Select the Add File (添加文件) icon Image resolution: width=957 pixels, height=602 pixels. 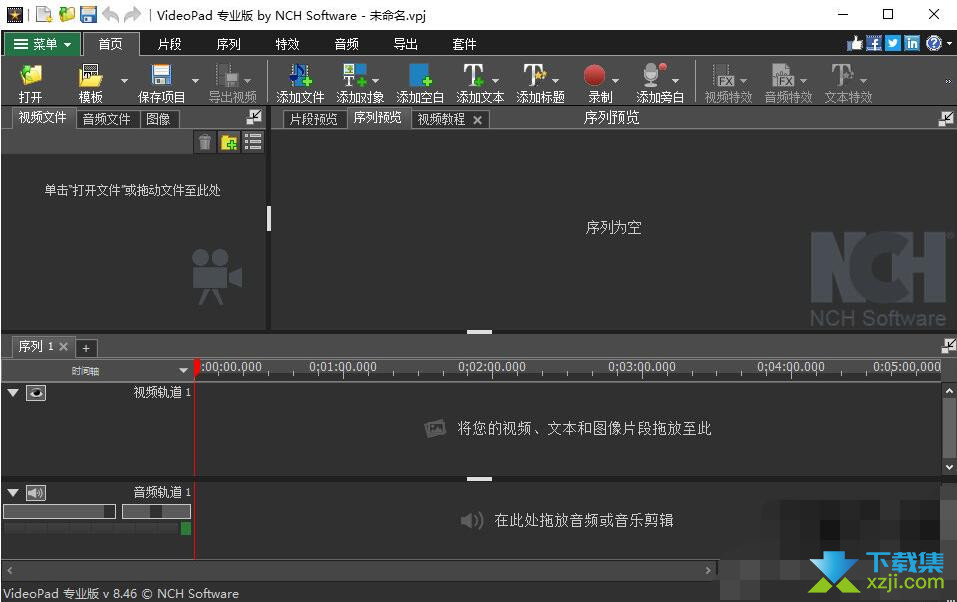coord(300,76)
